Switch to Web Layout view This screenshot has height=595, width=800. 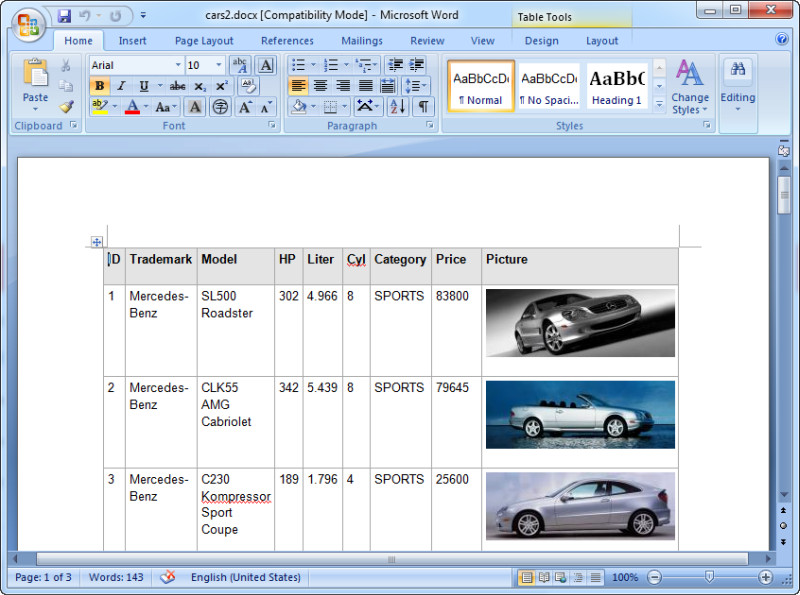point(561,577)
